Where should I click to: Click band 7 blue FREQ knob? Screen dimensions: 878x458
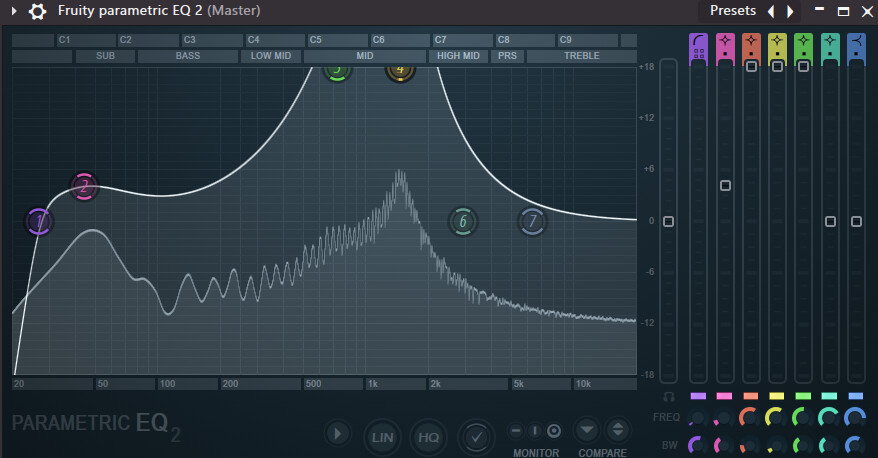856,418
